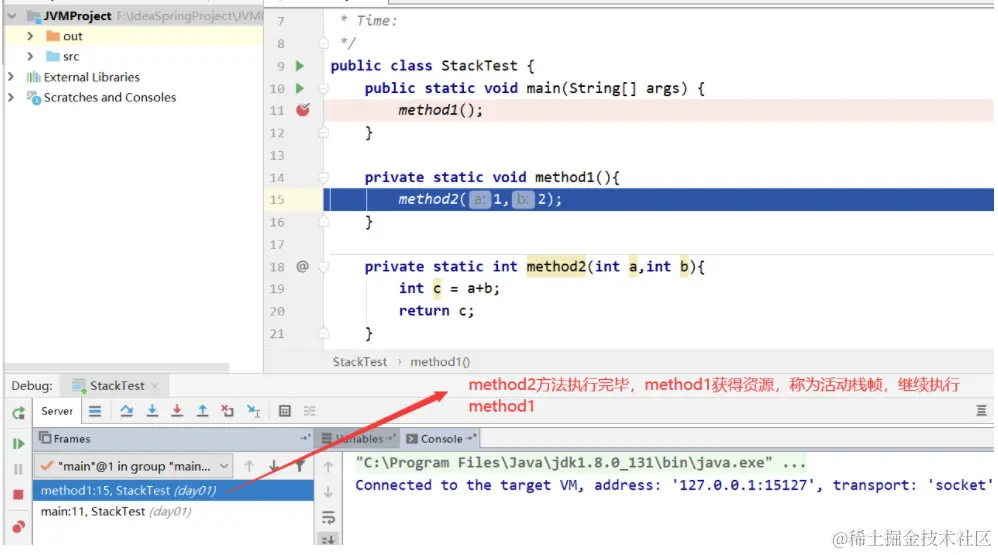Click the Trace Current Stream Chain icon
The width and height of the screenshot is (998, 555).
click(x=310, y=411)
